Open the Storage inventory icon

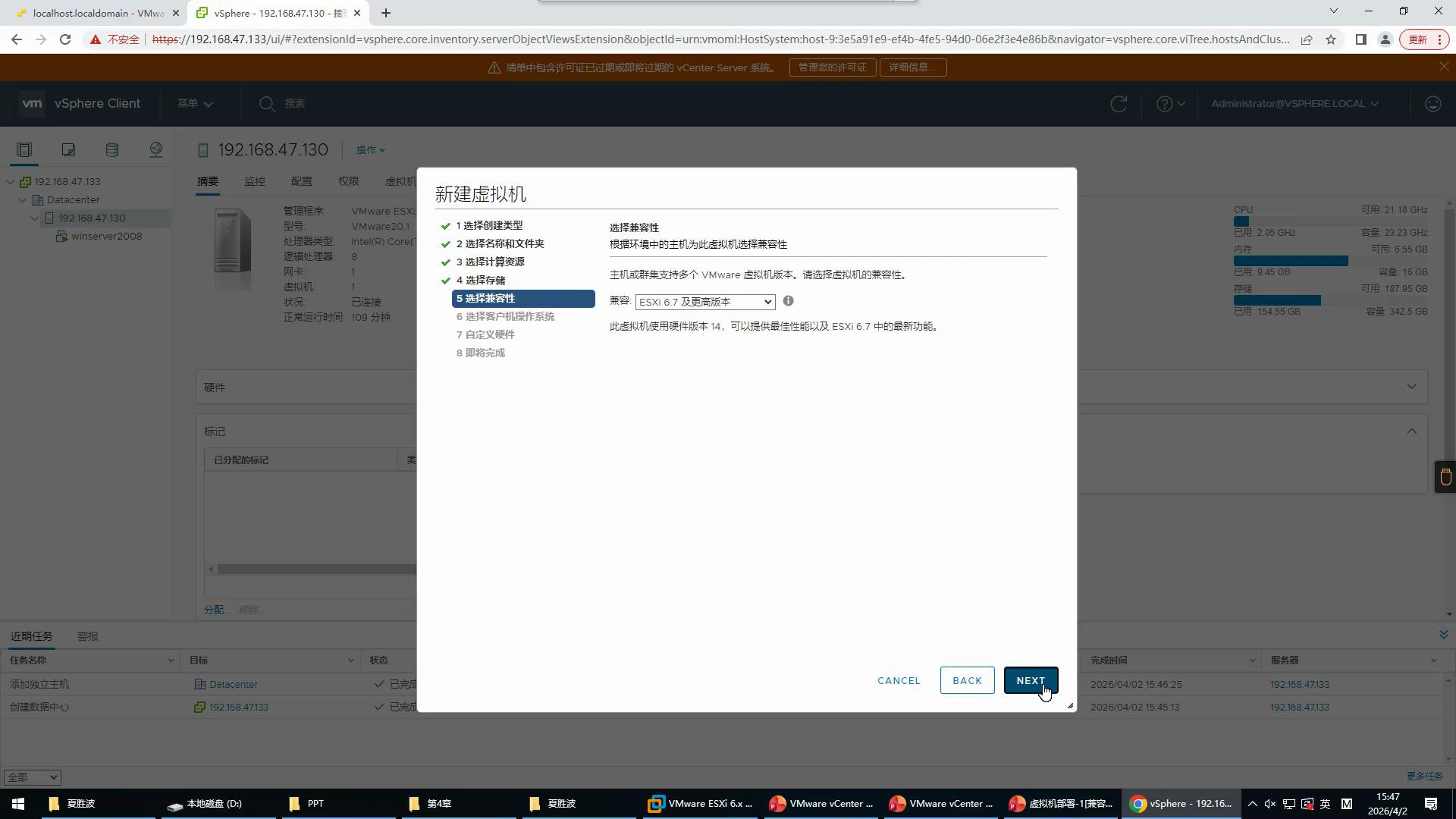[112, 149]
